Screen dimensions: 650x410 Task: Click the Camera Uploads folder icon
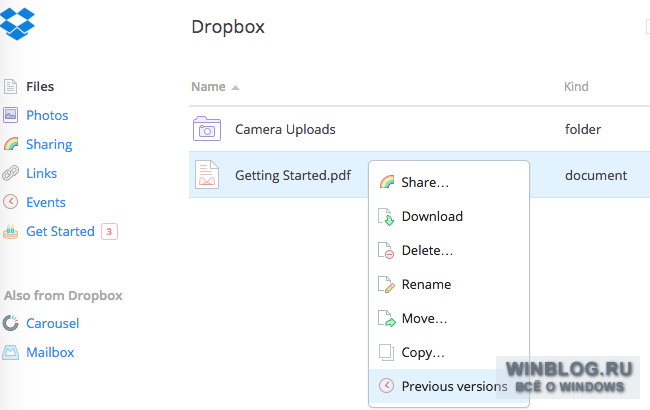(207, 129)
